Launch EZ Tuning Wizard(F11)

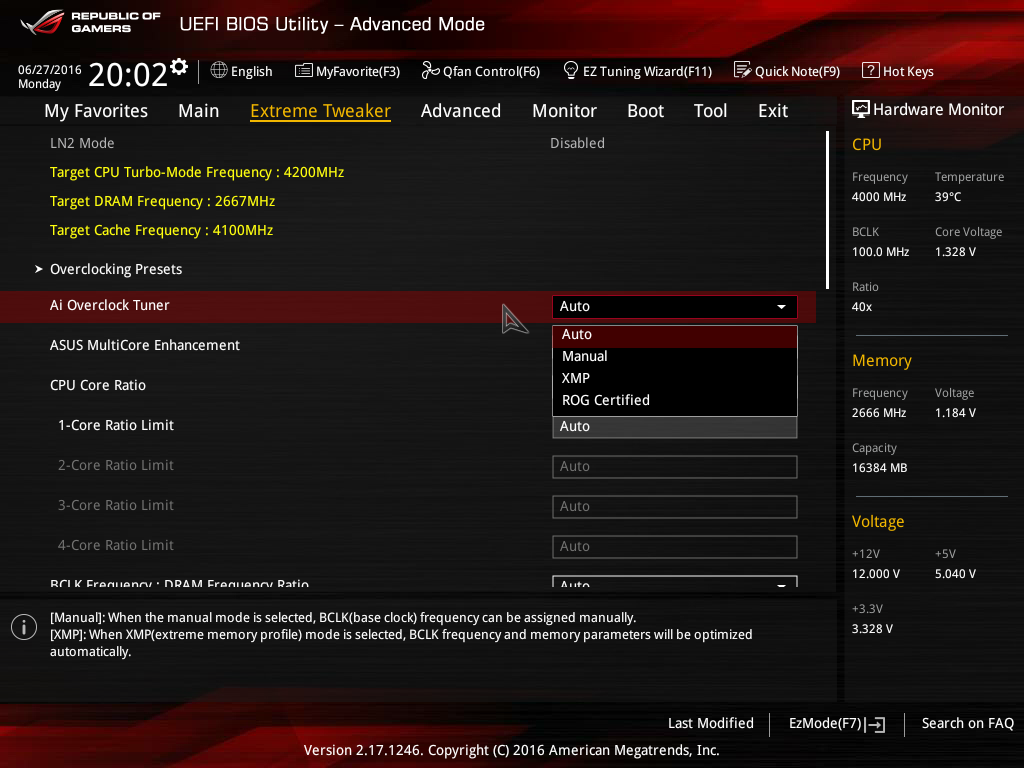637,71
